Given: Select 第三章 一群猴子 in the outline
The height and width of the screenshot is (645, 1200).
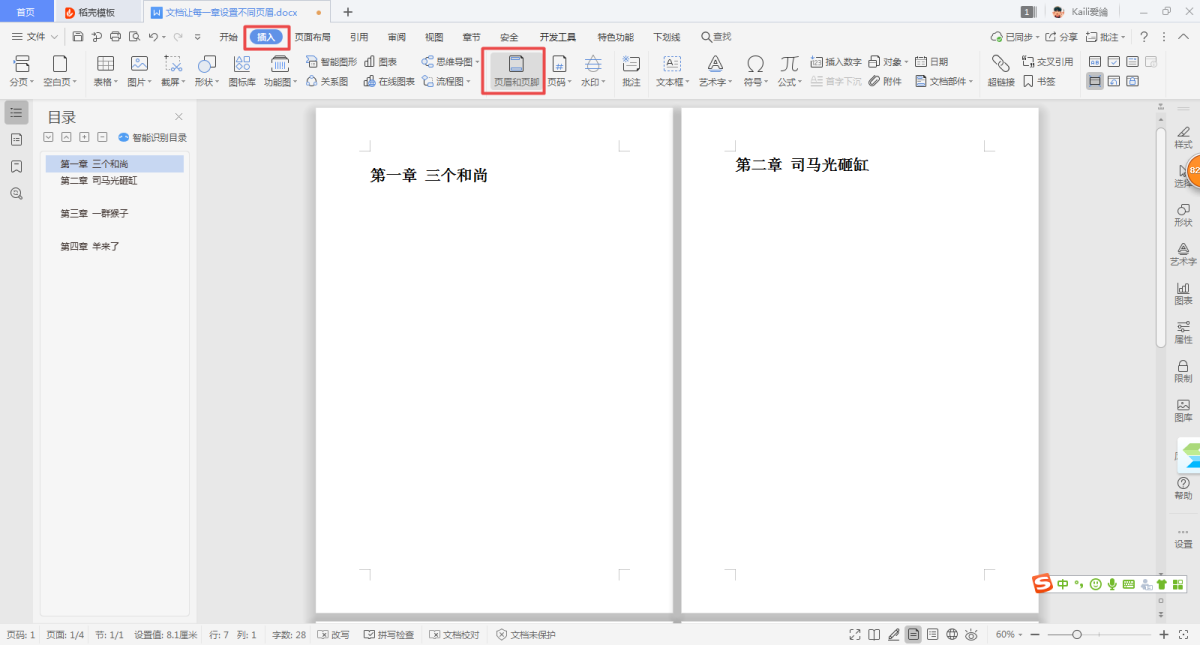Looking at the screenshot, I should [x=95, y=214].
